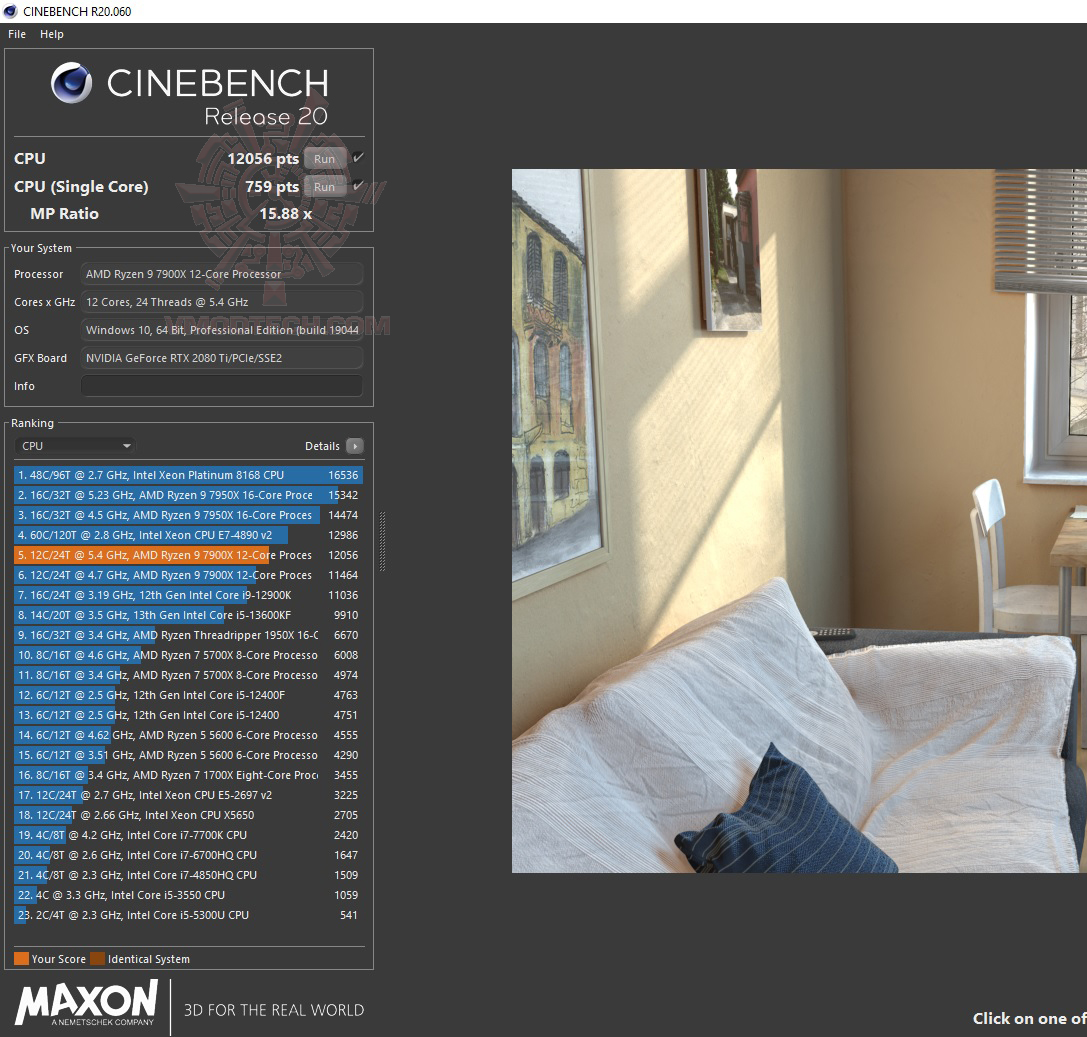Viewport: 1087px width, 1037px height.
Task: Click the Details label in Ranking
Action: pos(322,446)
